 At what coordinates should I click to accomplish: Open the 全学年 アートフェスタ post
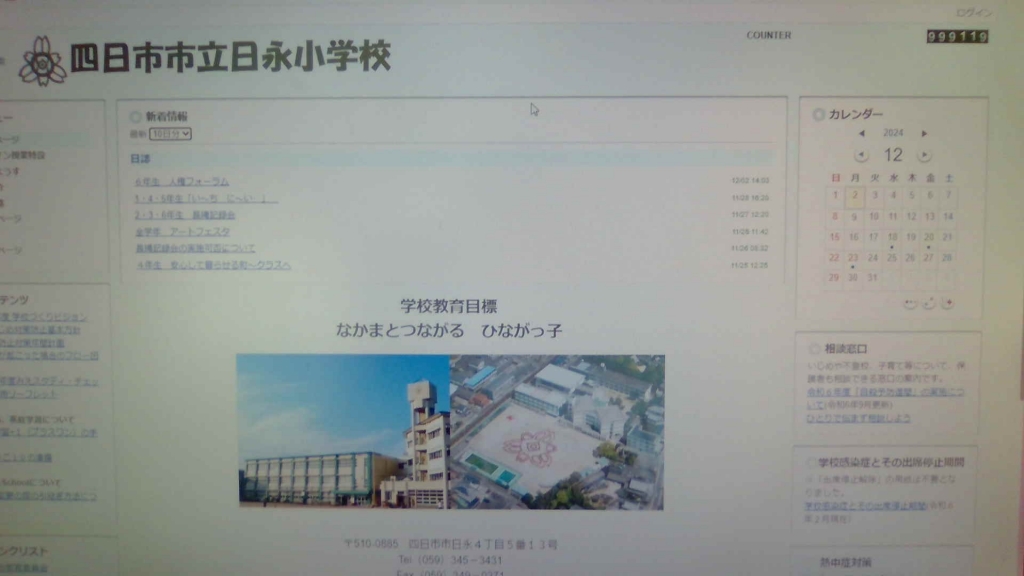point(182,232)
